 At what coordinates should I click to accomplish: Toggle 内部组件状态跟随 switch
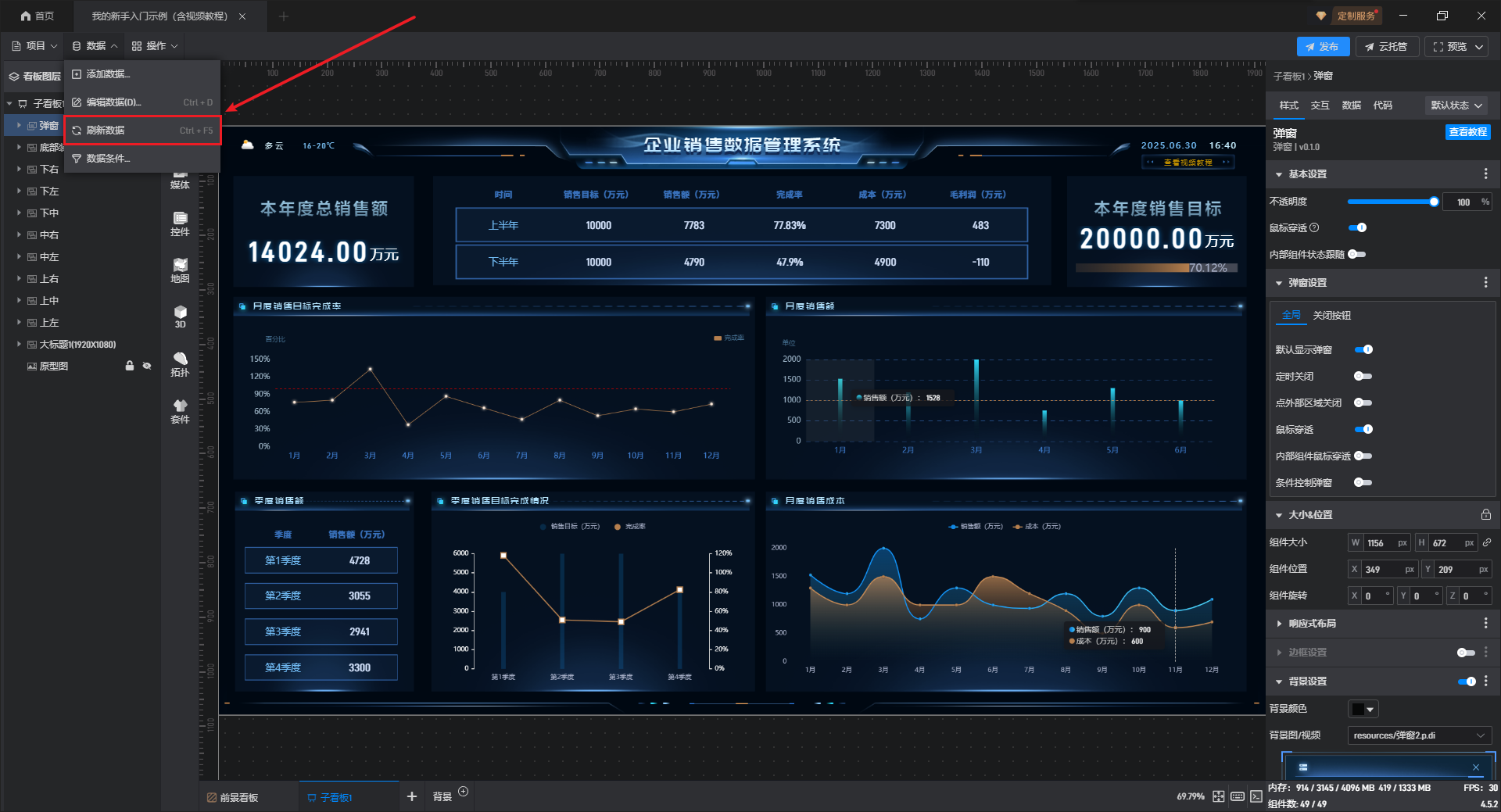[x=1358, y=254]
